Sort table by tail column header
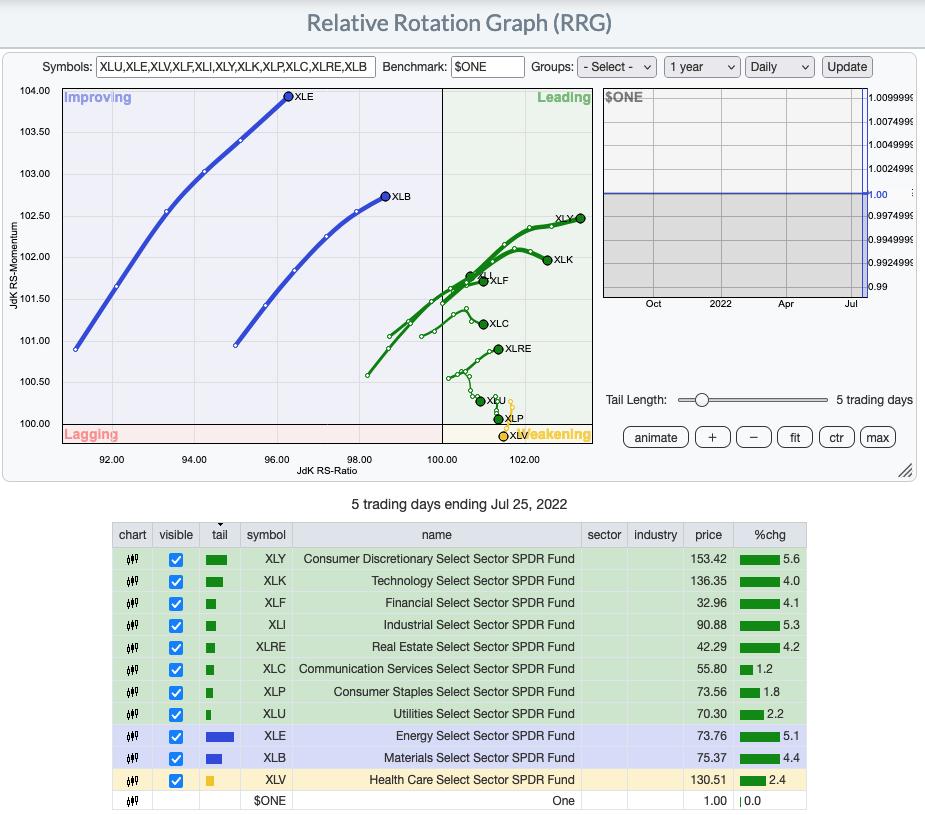925x815 pixels. coord(219,535)
